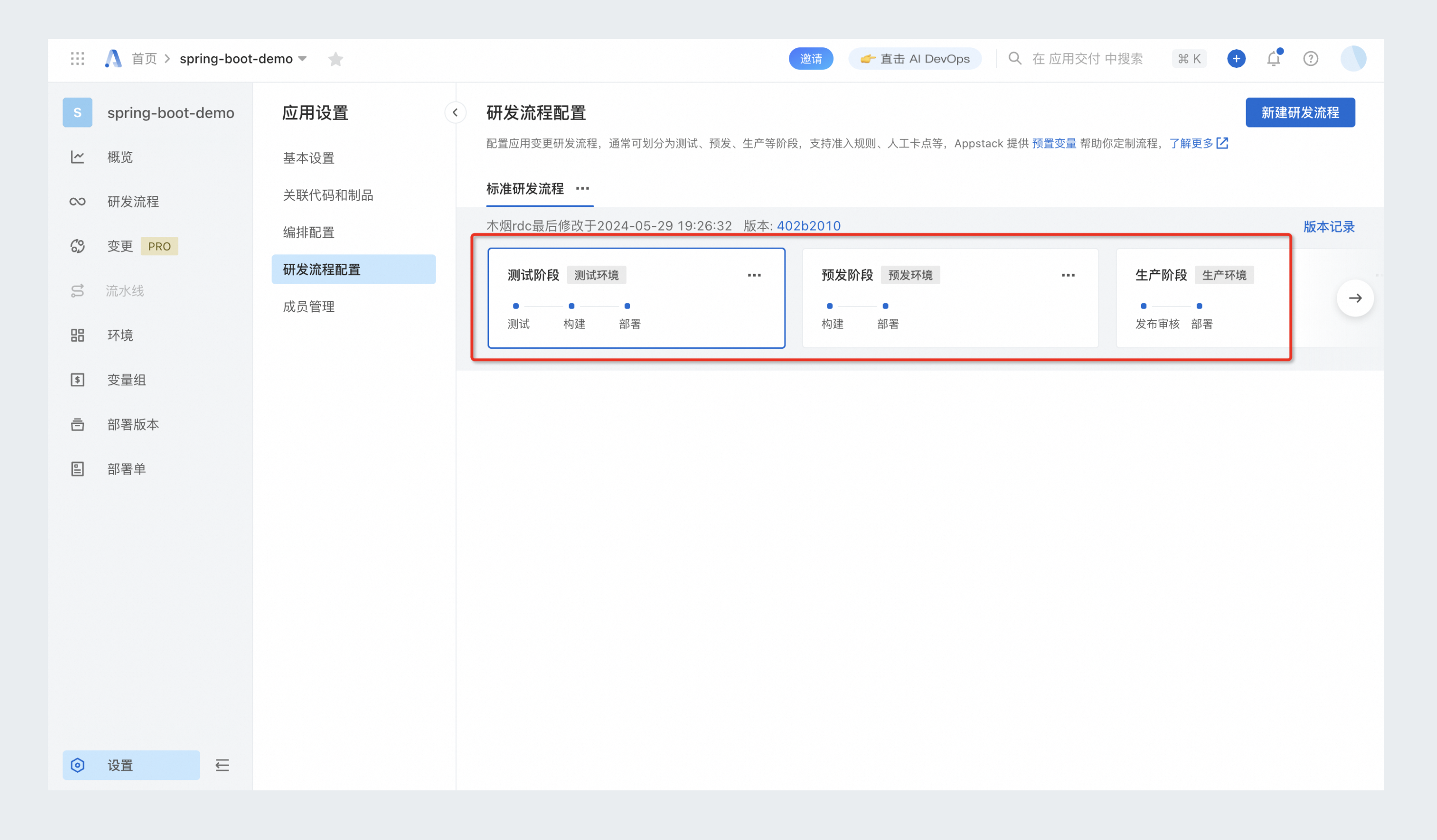Screen dimensions: 1437x840
Task: Click the 研发流程 infinity icon
Action: pos(78,201)
